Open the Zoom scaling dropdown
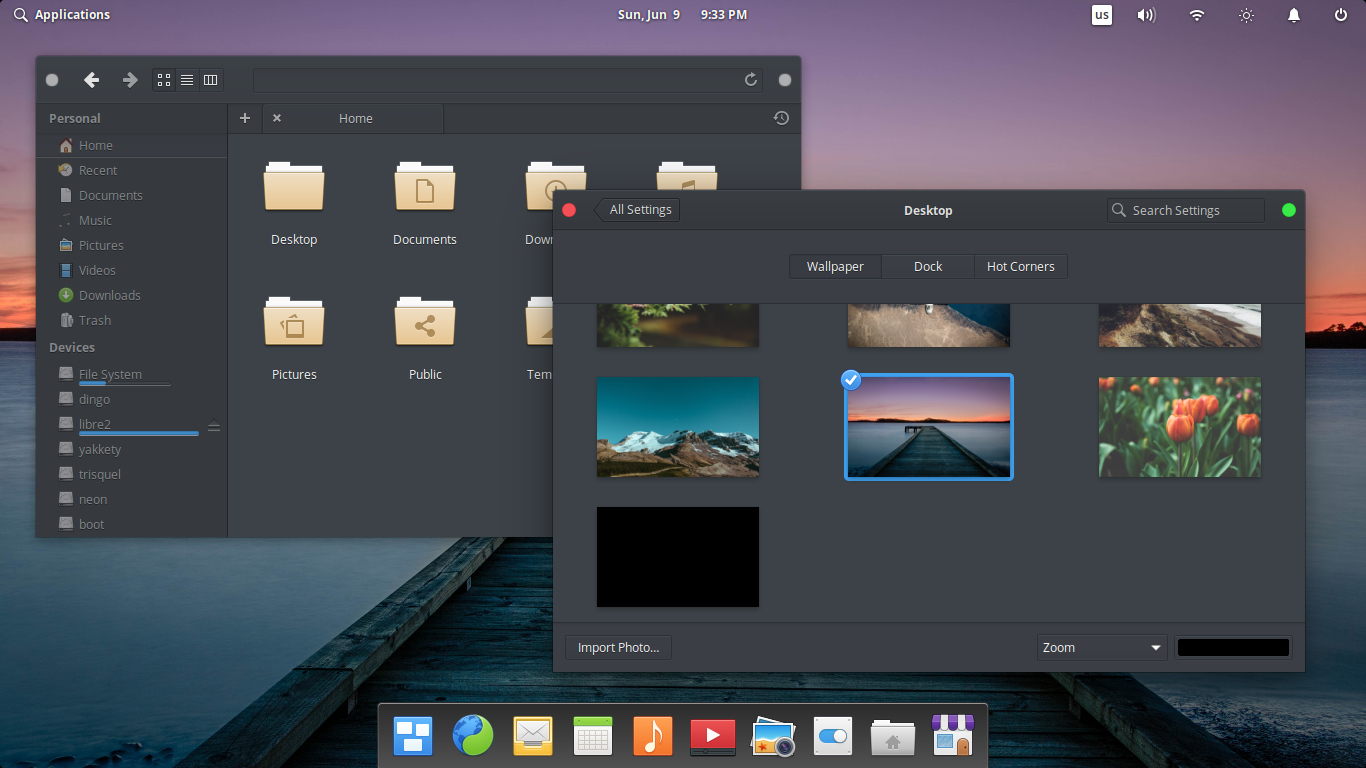Screen dimensions: 1366x768 [1102, 647]
